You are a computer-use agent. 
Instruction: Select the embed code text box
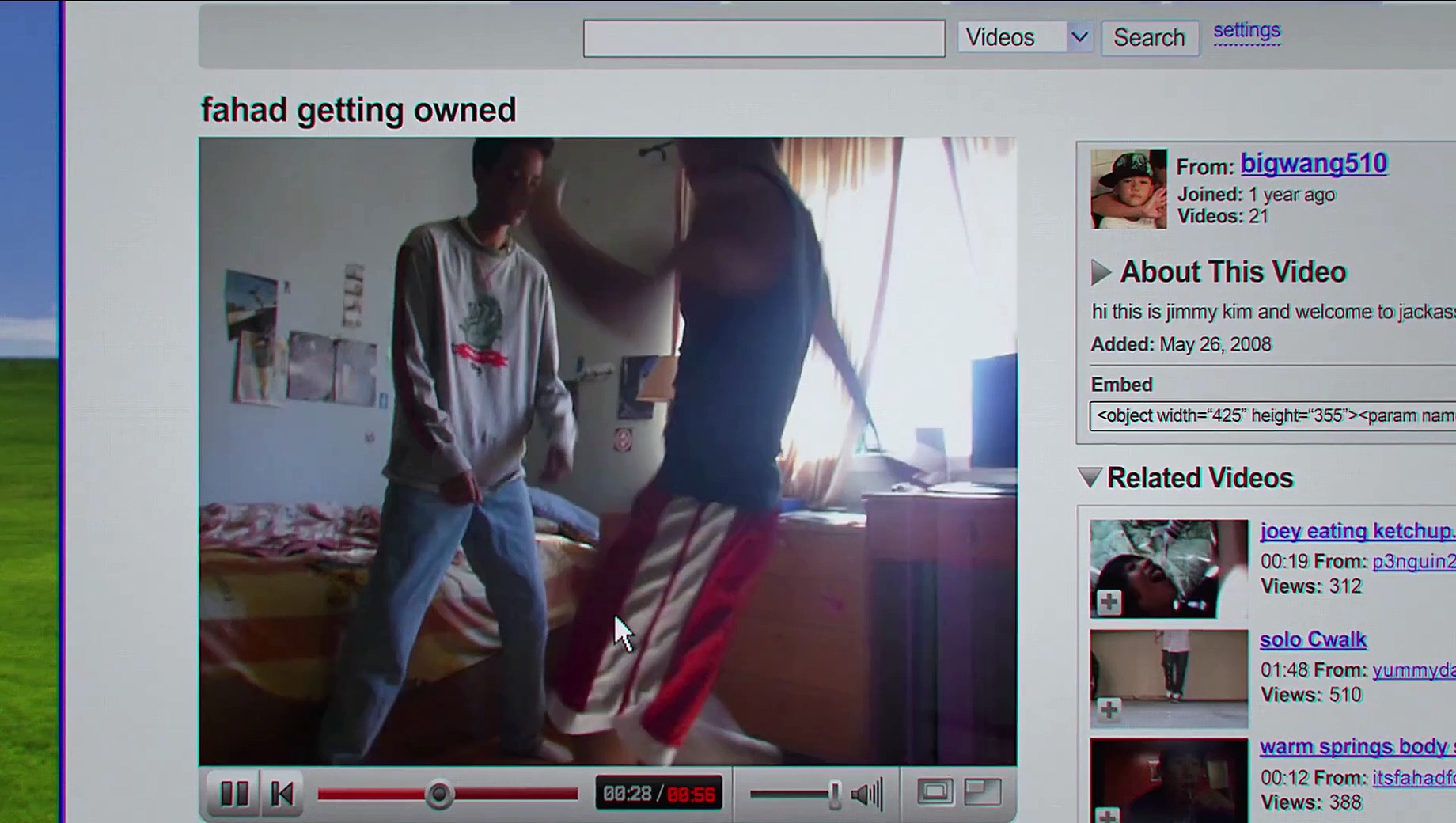1272,416
